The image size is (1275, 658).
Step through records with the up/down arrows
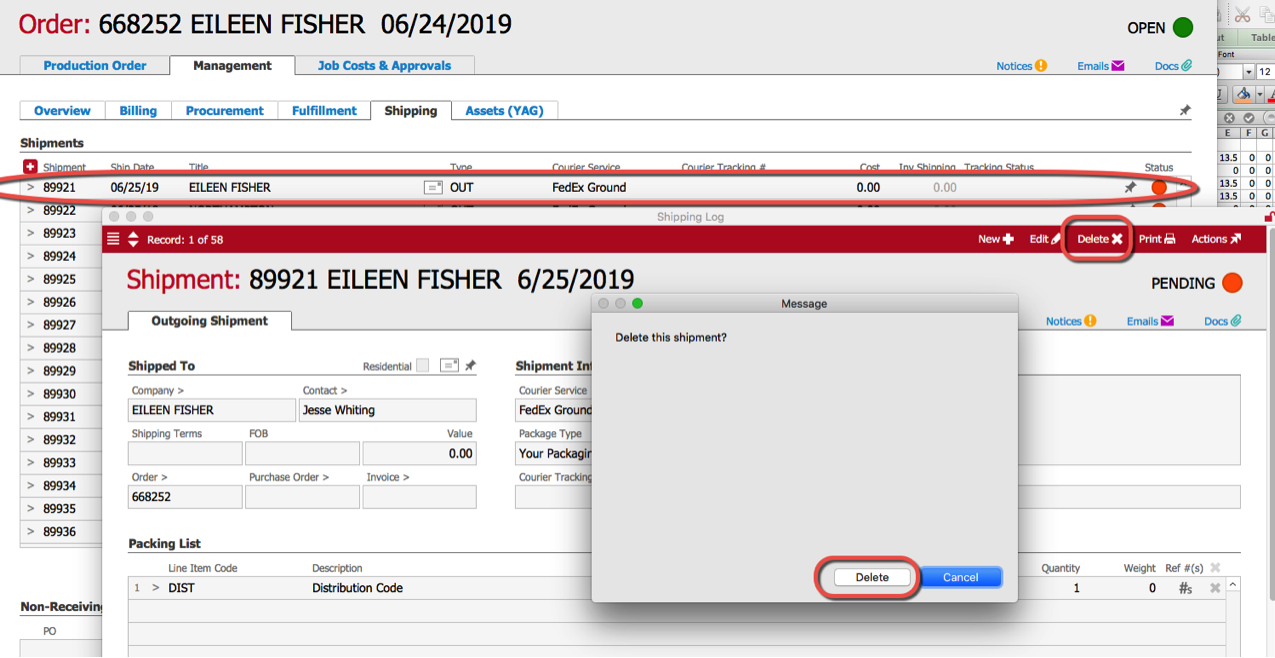(x=133, y=239)
